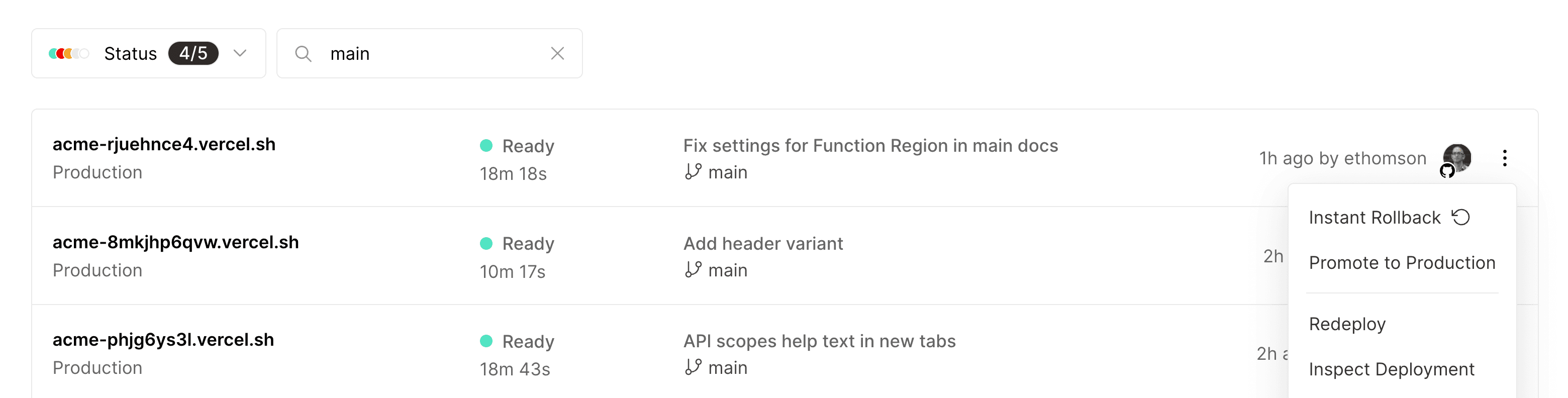Choose 'Promote to Production'
Screen dimensions: 1568x398
(x=1403, y=262)
